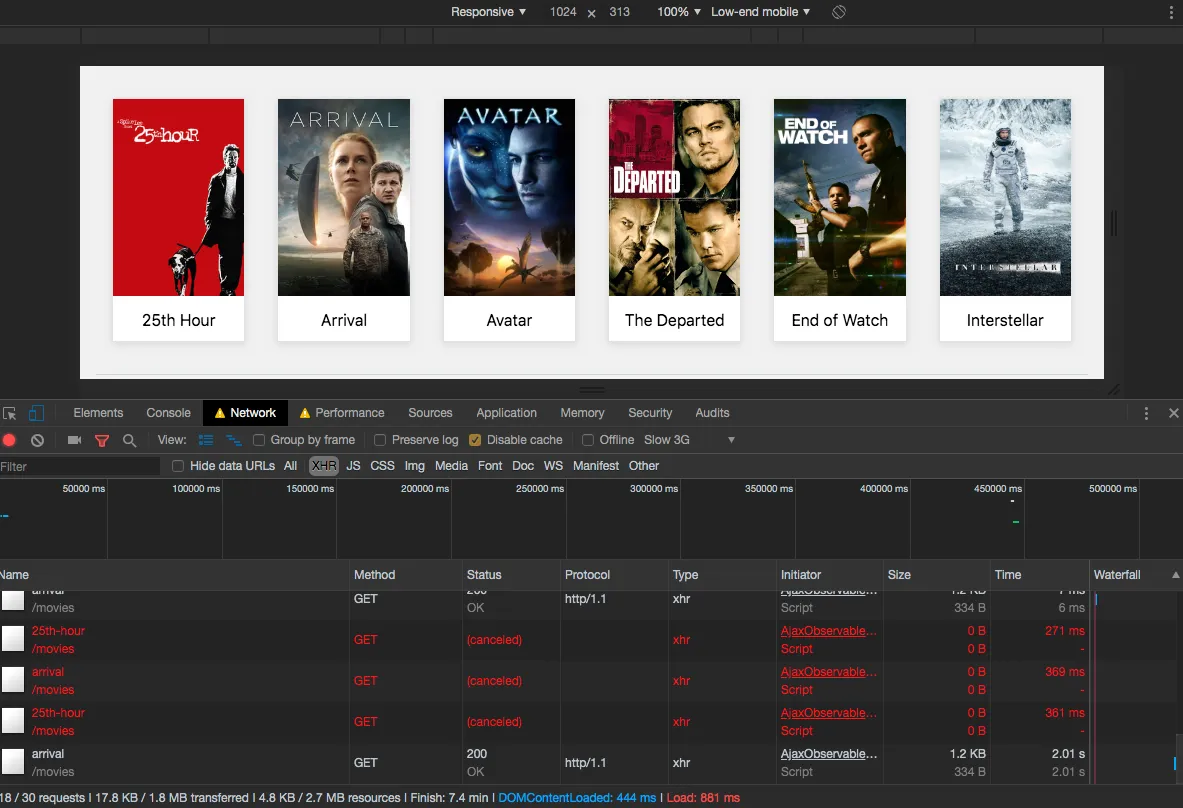Capture screenshots via the camera icon
This screenshot has width=1183, height=808.
(x=74, y=440)
